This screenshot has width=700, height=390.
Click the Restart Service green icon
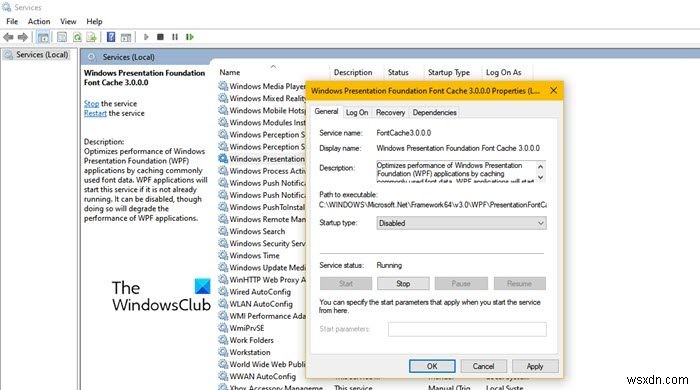[x=190, y=37]
